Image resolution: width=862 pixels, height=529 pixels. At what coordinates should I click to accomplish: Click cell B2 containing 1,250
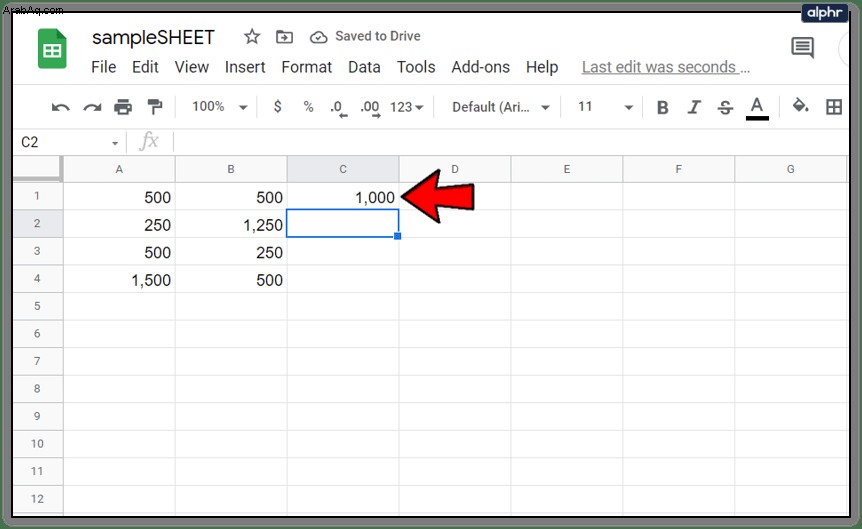[x=231, y=224]
